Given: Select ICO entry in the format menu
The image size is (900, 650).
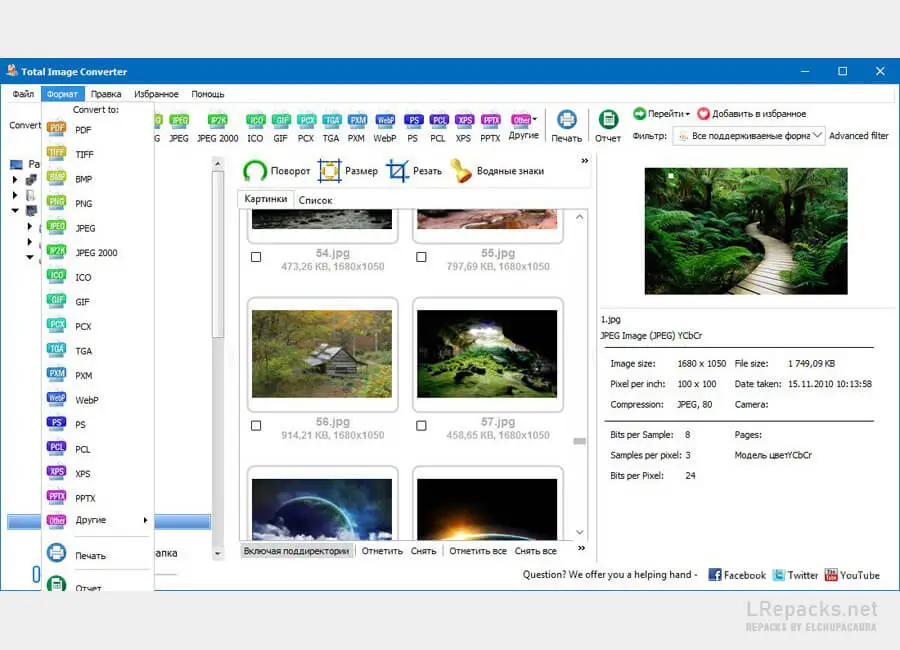Looking at the screenshot, I should (x=98, y=277).
